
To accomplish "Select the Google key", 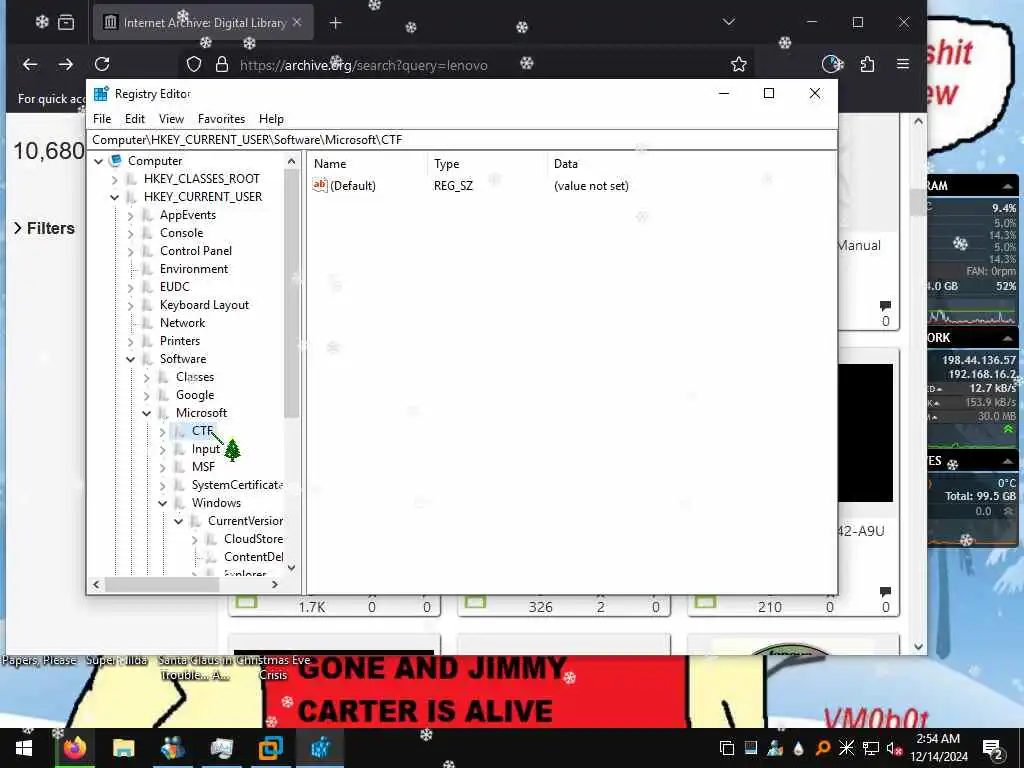I will click(x=195, y=395).
